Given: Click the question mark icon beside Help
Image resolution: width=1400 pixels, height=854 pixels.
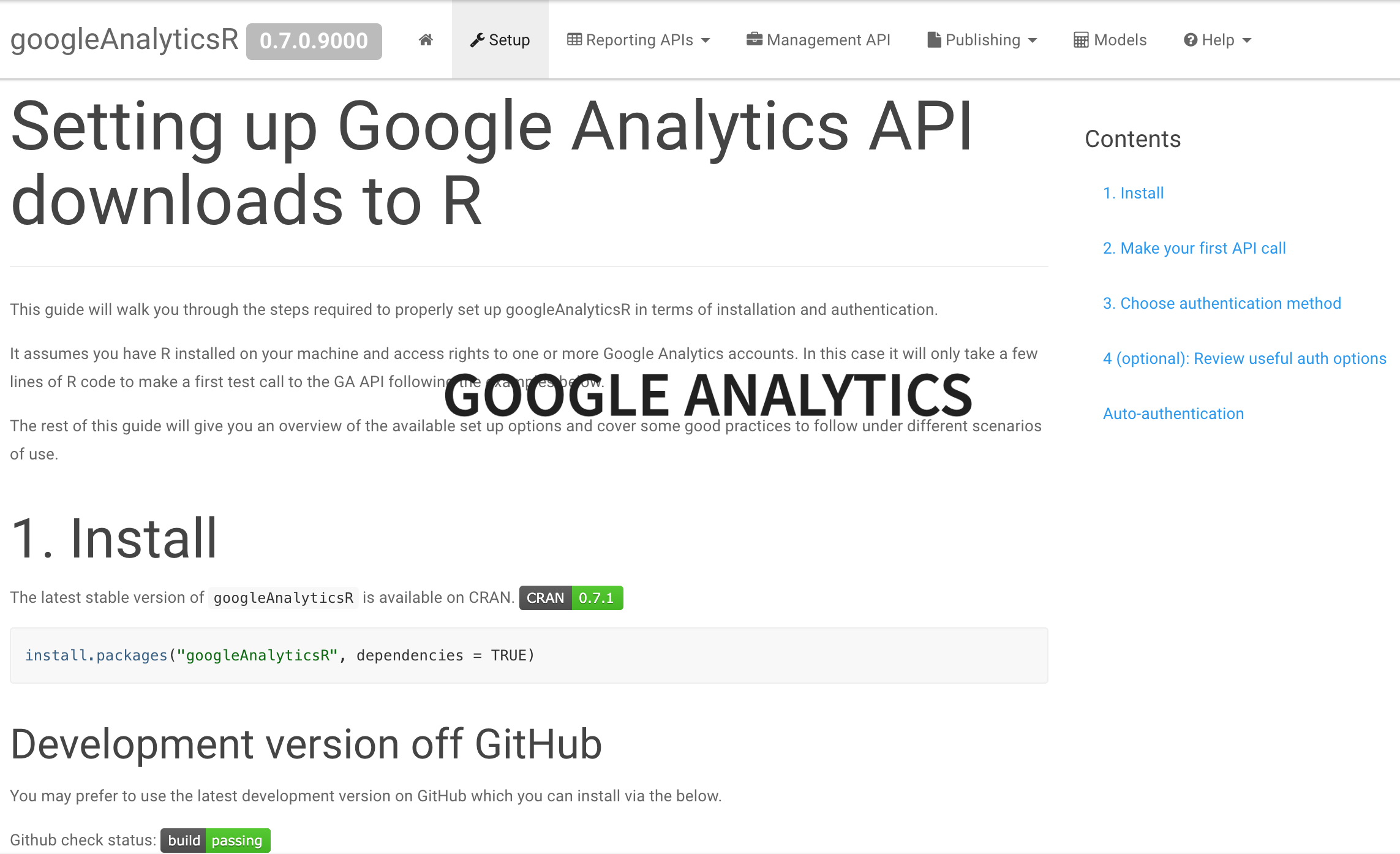Looking at the screenshot, I should (1191, 40).
